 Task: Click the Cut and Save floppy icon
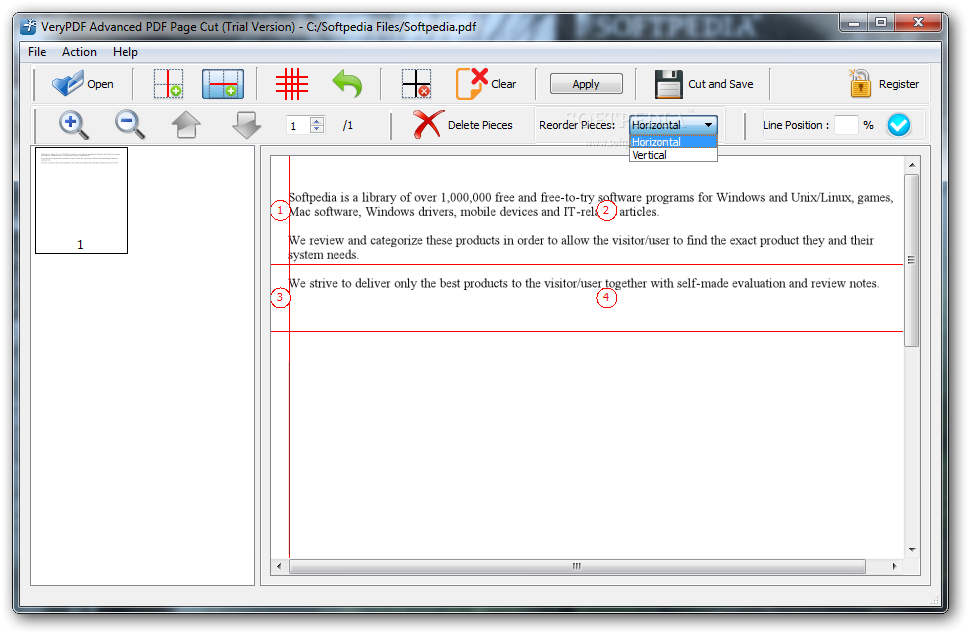[669, 84]
